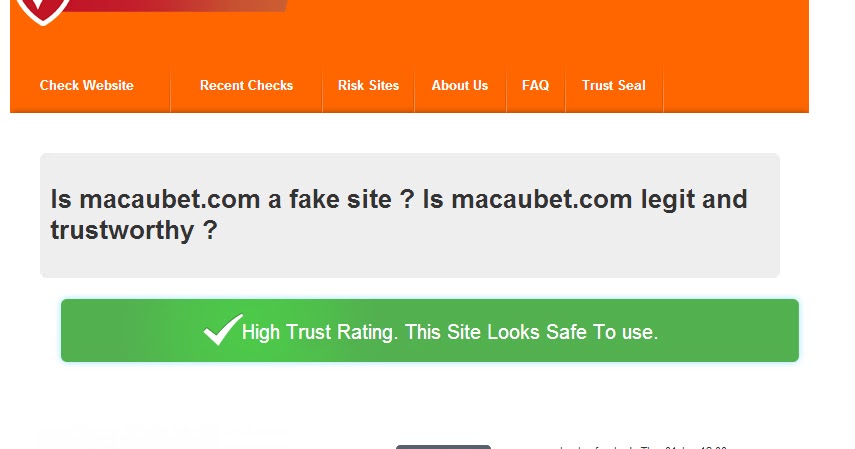This screenshot has height=449, width=855.
Task: Click the word 'trustworthy ?' in the heading
Action: [x=134, y=230]
